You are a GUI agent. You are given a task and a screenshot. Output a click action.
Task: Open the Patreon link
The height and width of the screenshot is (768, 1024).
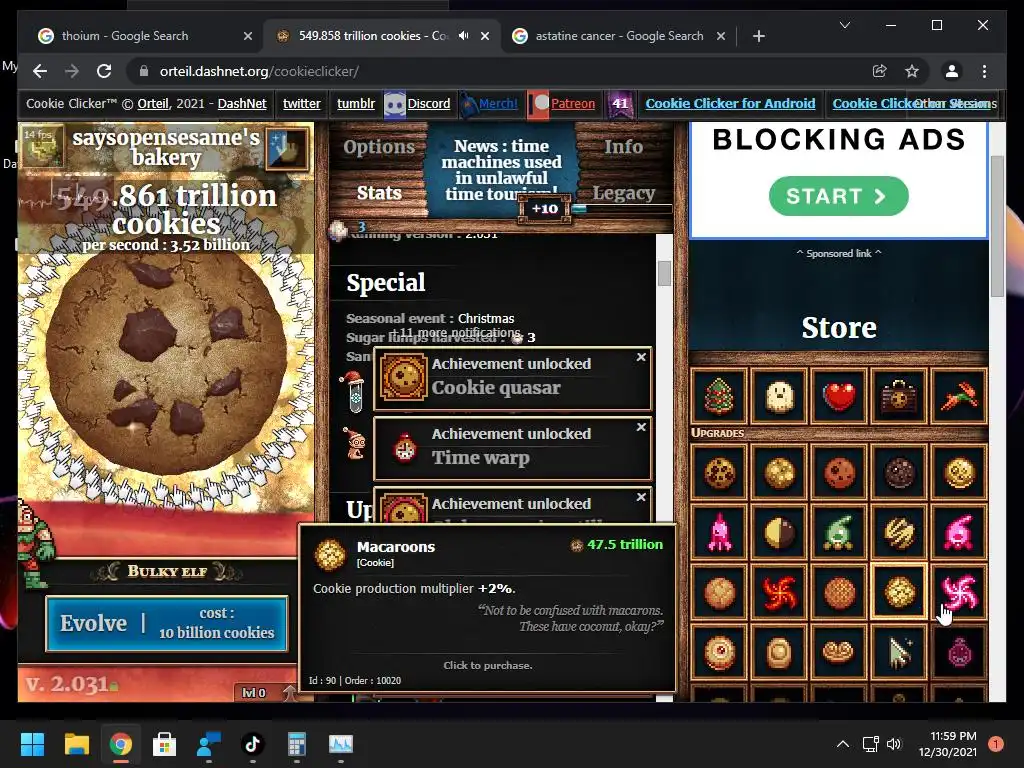pos(573,103)
